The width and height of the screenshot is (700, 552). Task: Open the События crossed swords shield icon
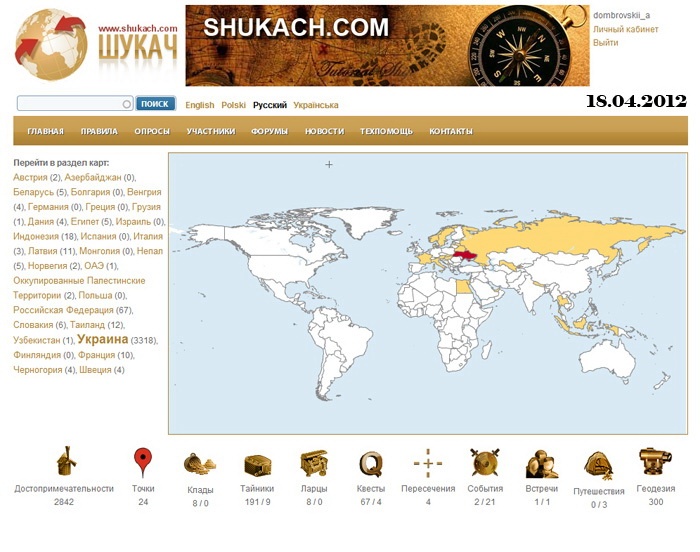pos(485,463)
